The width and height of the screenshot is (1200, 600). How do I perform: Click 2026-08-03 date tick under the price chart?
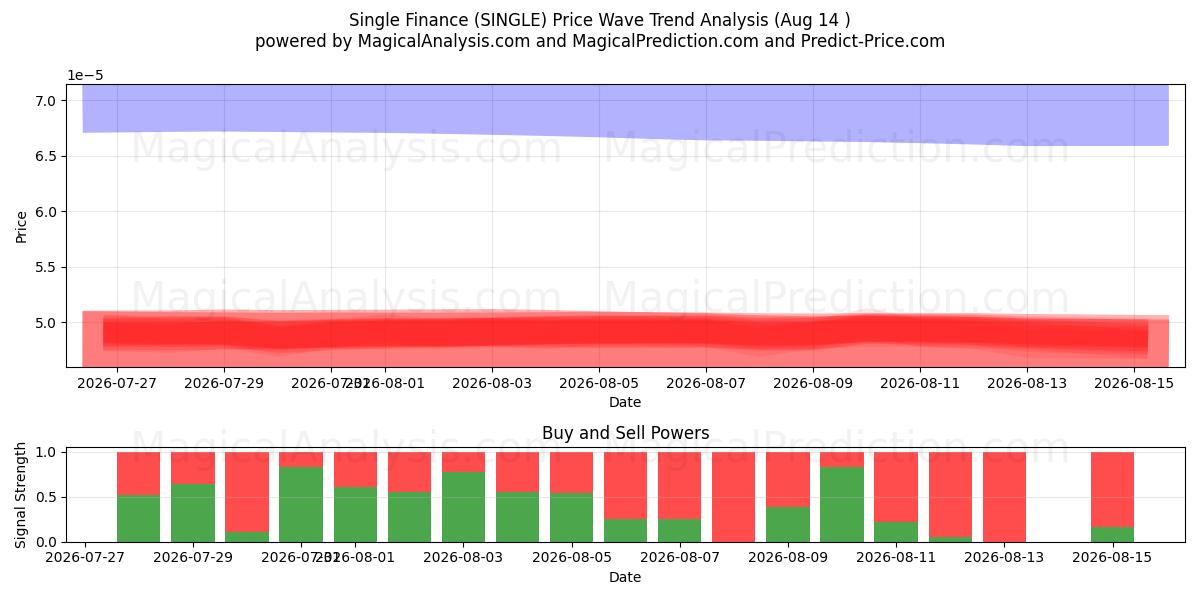click(x=491, y=382)
